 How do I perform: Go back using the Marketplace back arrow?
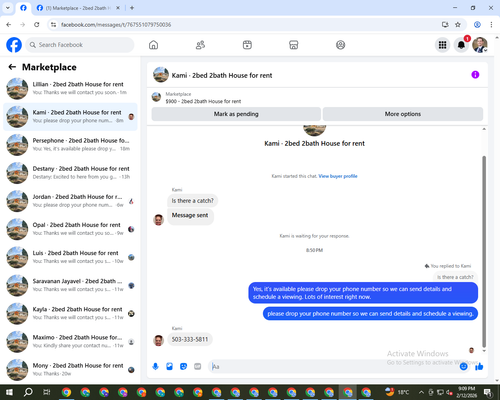click(12, 67)
